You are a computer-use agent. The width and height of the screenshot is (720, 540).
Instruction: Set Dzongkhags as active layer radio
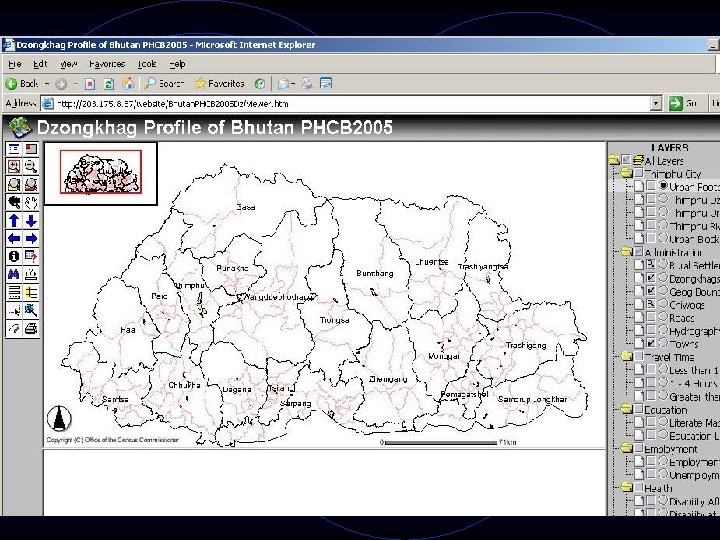click(x=663, y=277)
